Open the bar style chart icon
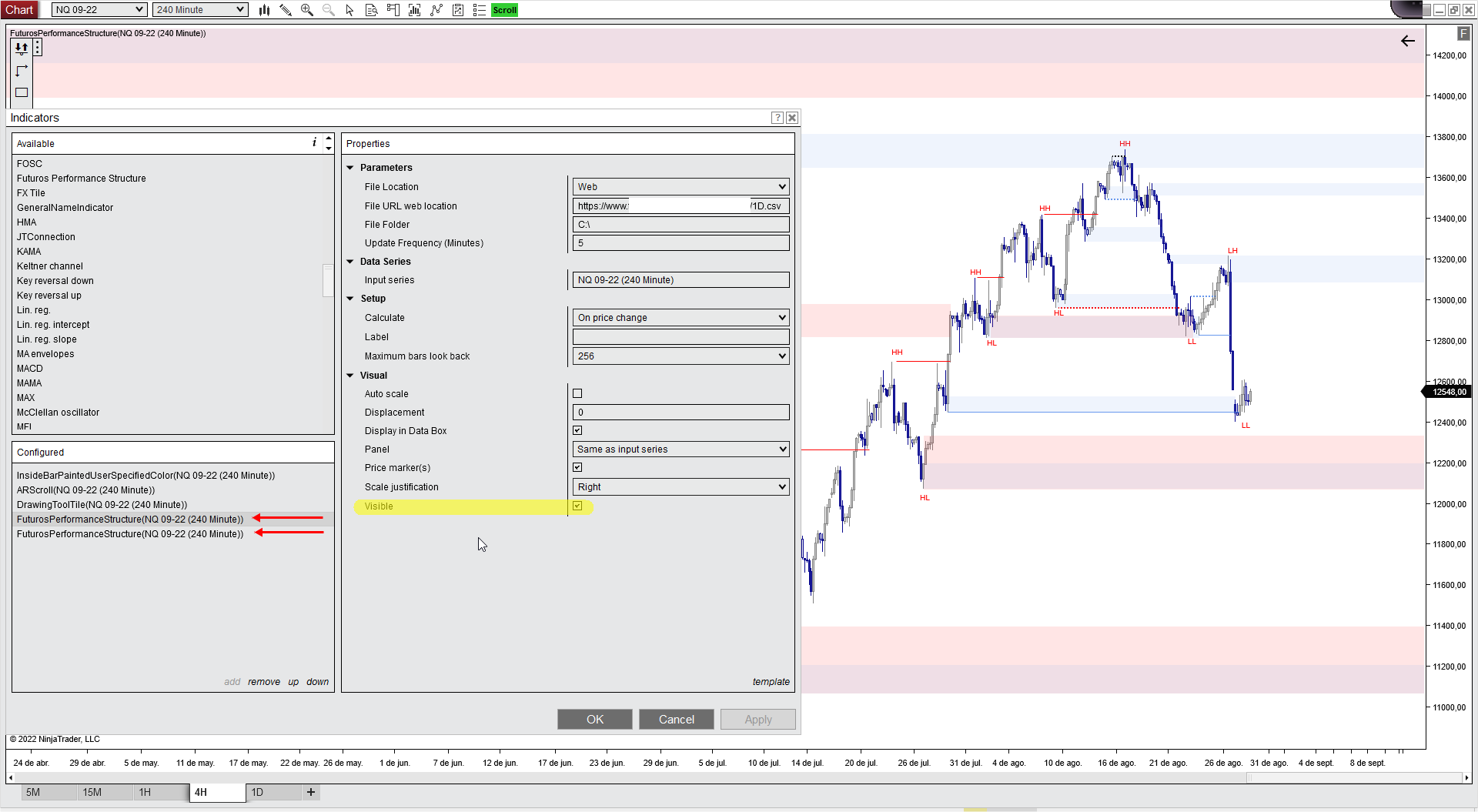Viewport: 1478px width, 812px height. pyautogui.click(x=264, y=10)
